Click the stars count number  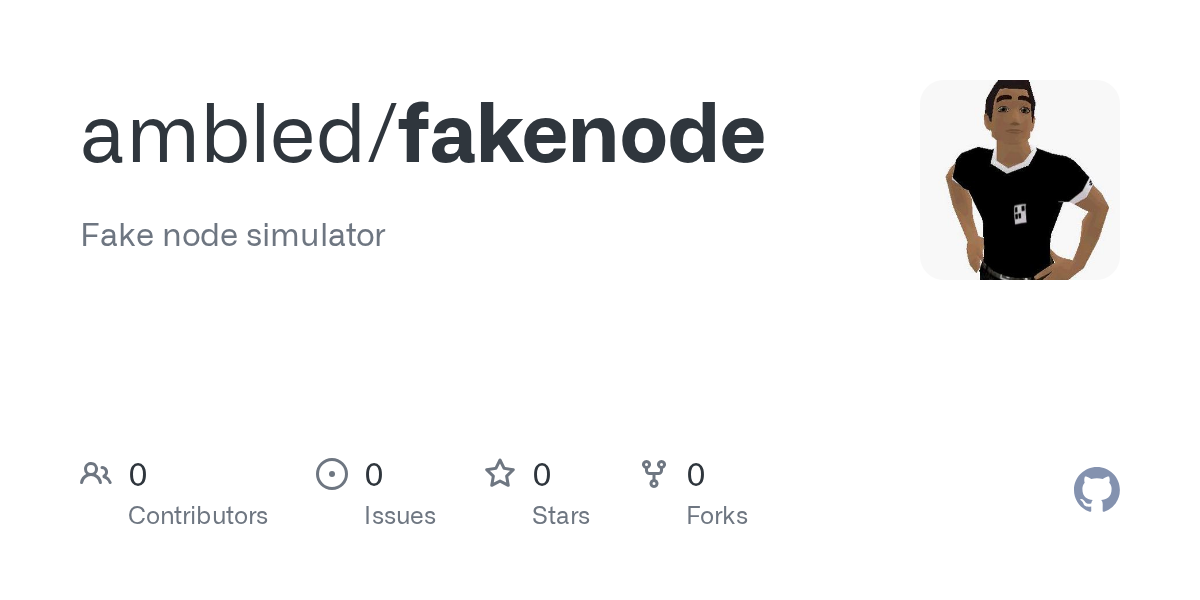coord(542,475)
